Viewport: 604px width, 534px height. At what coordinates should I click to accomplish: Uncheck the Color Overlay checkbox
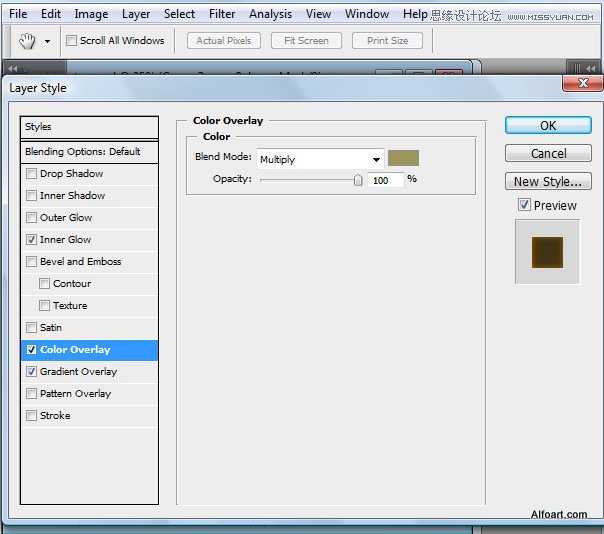click(x=31, y=349)
